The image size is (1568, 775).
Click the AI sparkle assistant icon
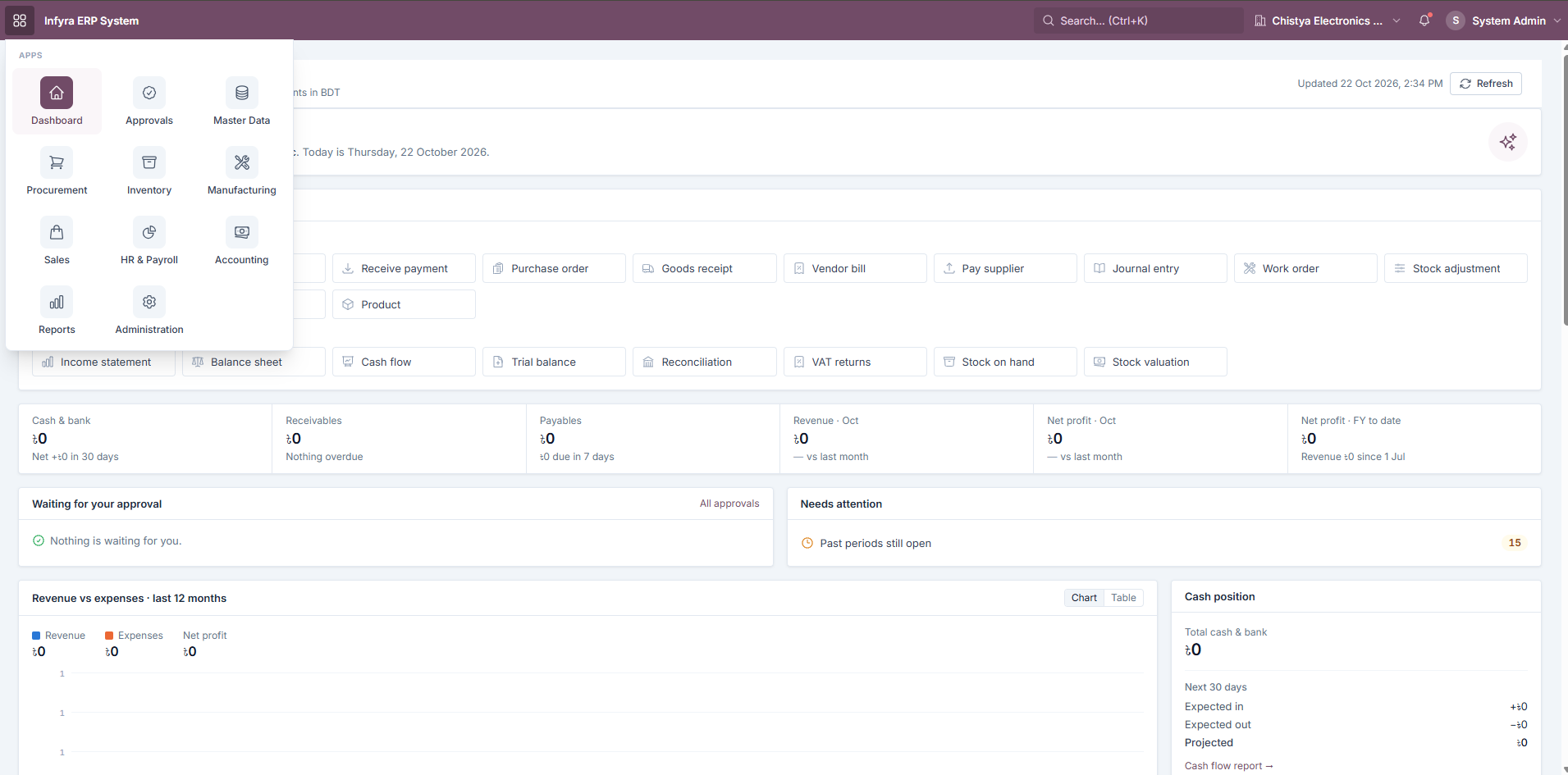point(1508,142)
